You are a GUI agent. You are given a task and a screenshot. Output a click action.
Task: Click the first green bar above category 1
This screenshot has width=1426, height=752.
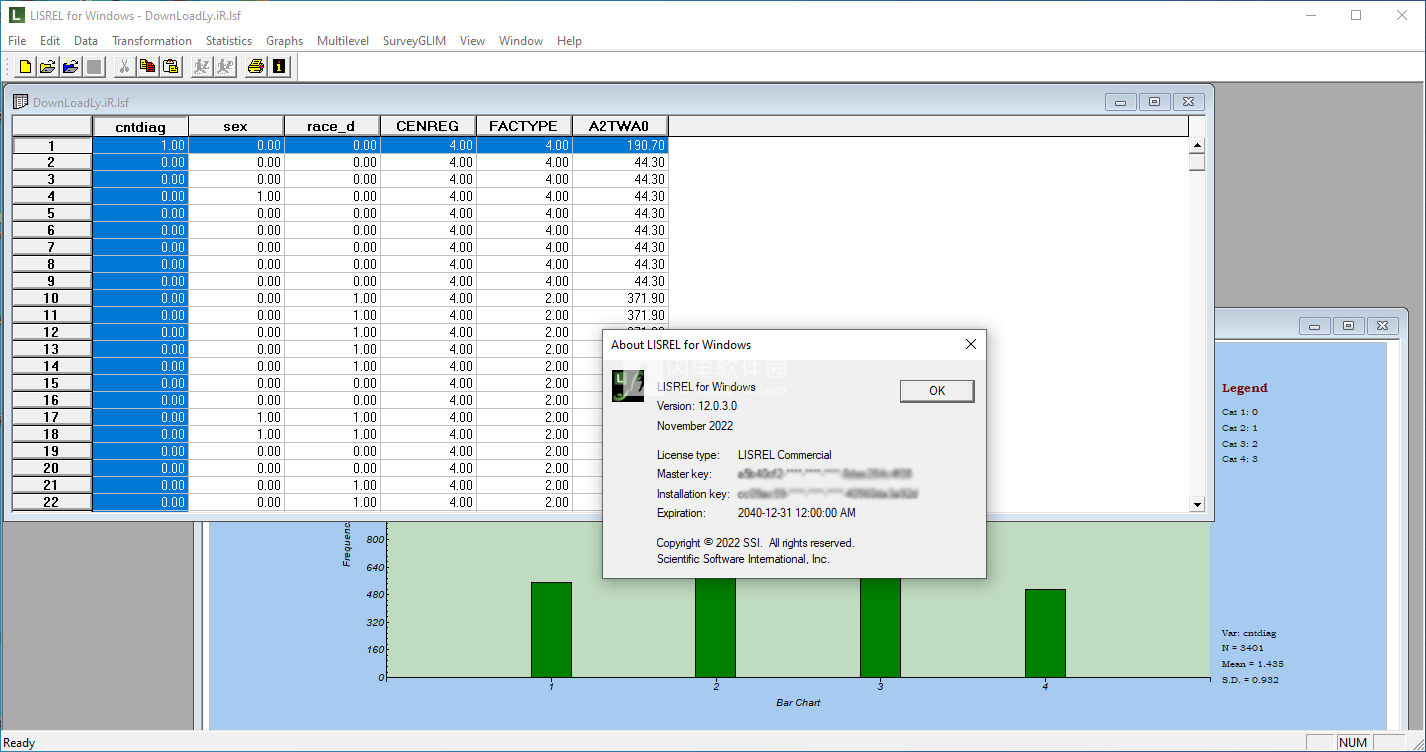[551, 630]
